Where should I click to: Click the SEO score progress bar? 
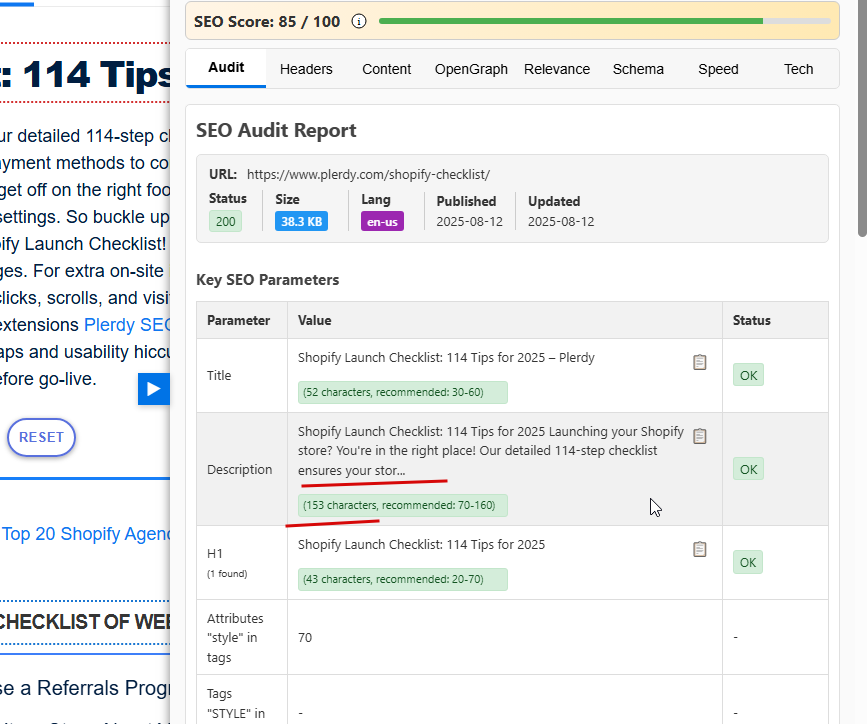click(x=604, y=21)
